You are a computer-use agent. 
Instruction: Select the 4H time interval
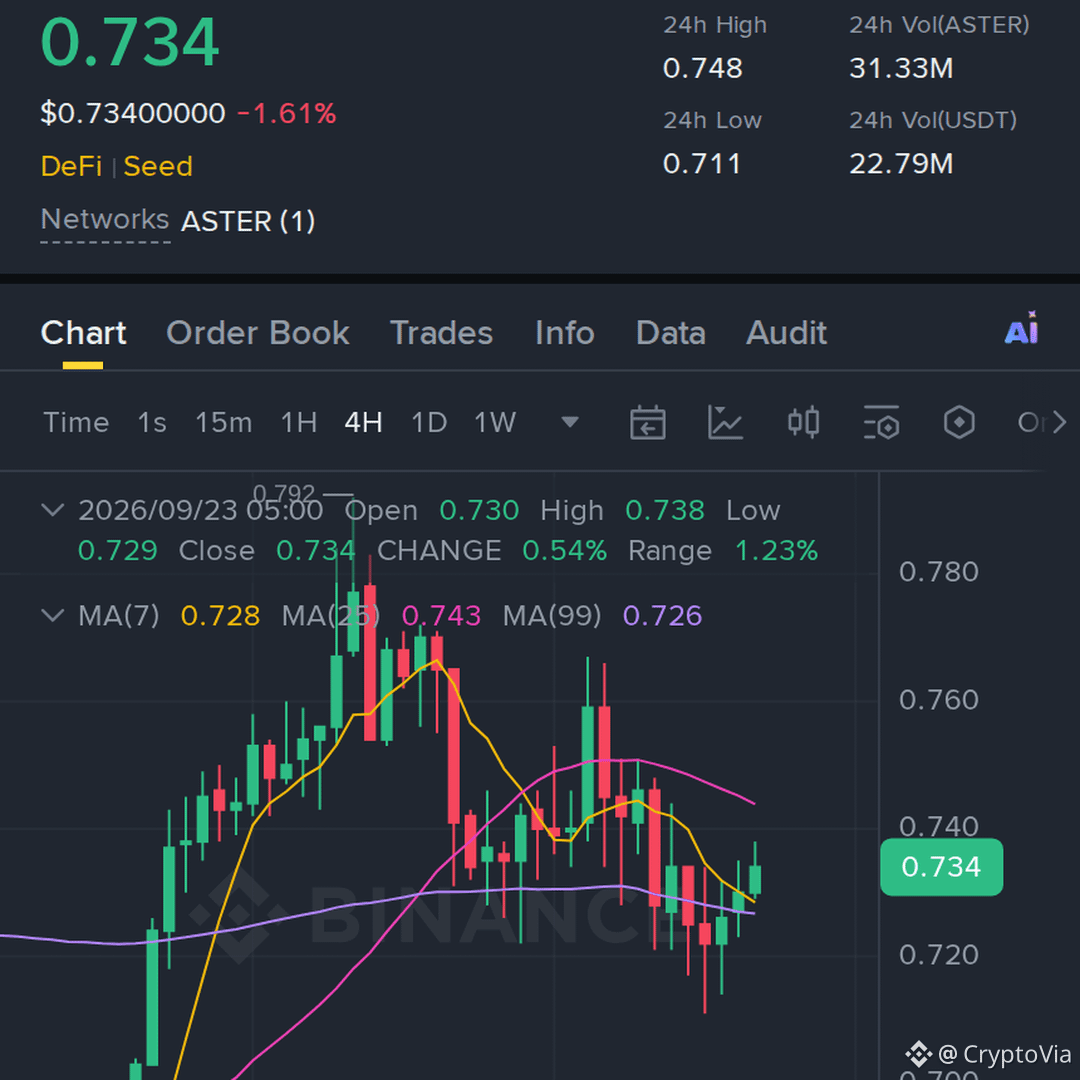coord(363,422)
